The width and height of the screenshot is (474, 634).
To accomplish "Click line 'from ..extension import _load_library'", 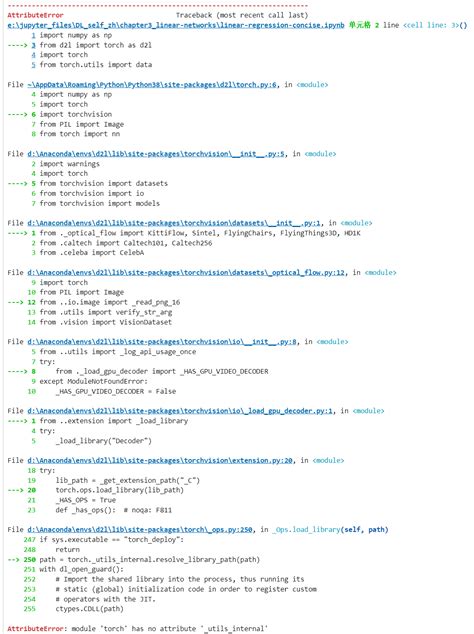I will click(x=114, y=421).
